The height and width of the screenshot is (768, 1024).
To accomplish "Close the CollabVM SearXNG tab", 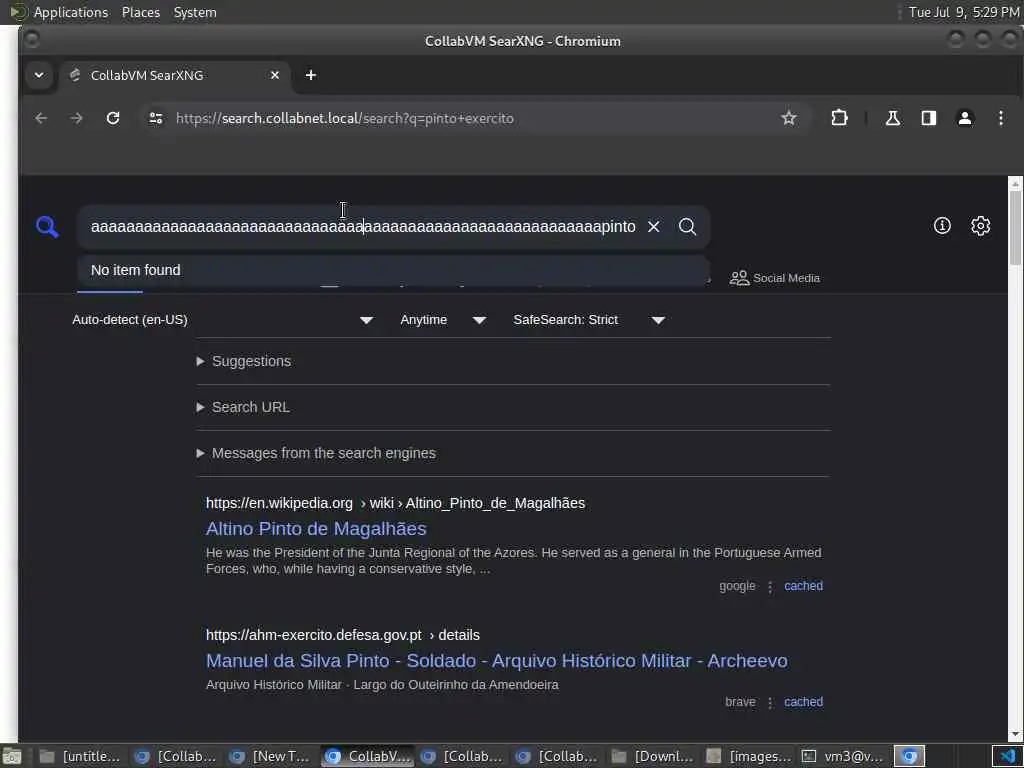I will pos(275,75).
